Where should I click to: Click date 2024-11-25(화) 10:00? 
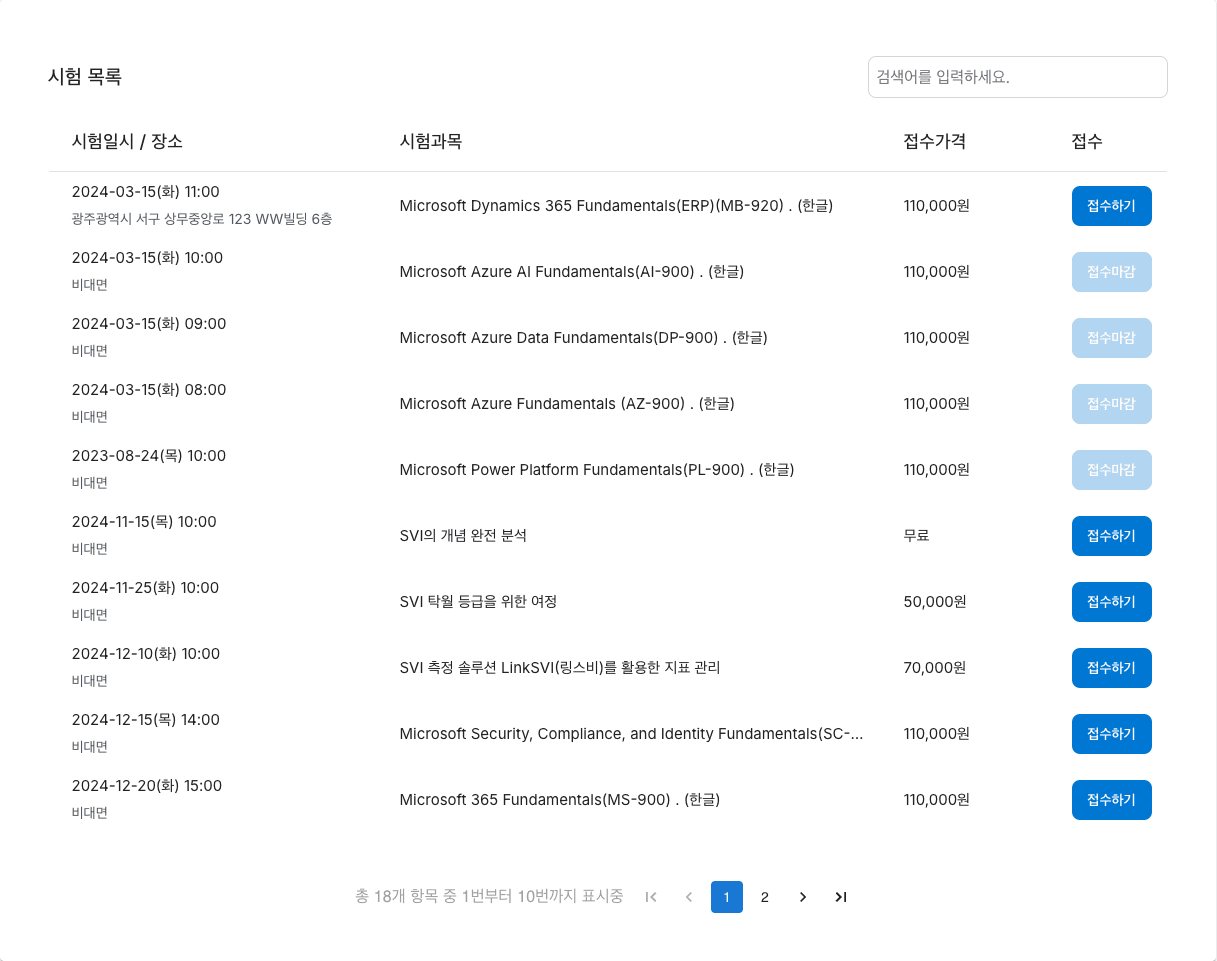[x=146, y=588]
